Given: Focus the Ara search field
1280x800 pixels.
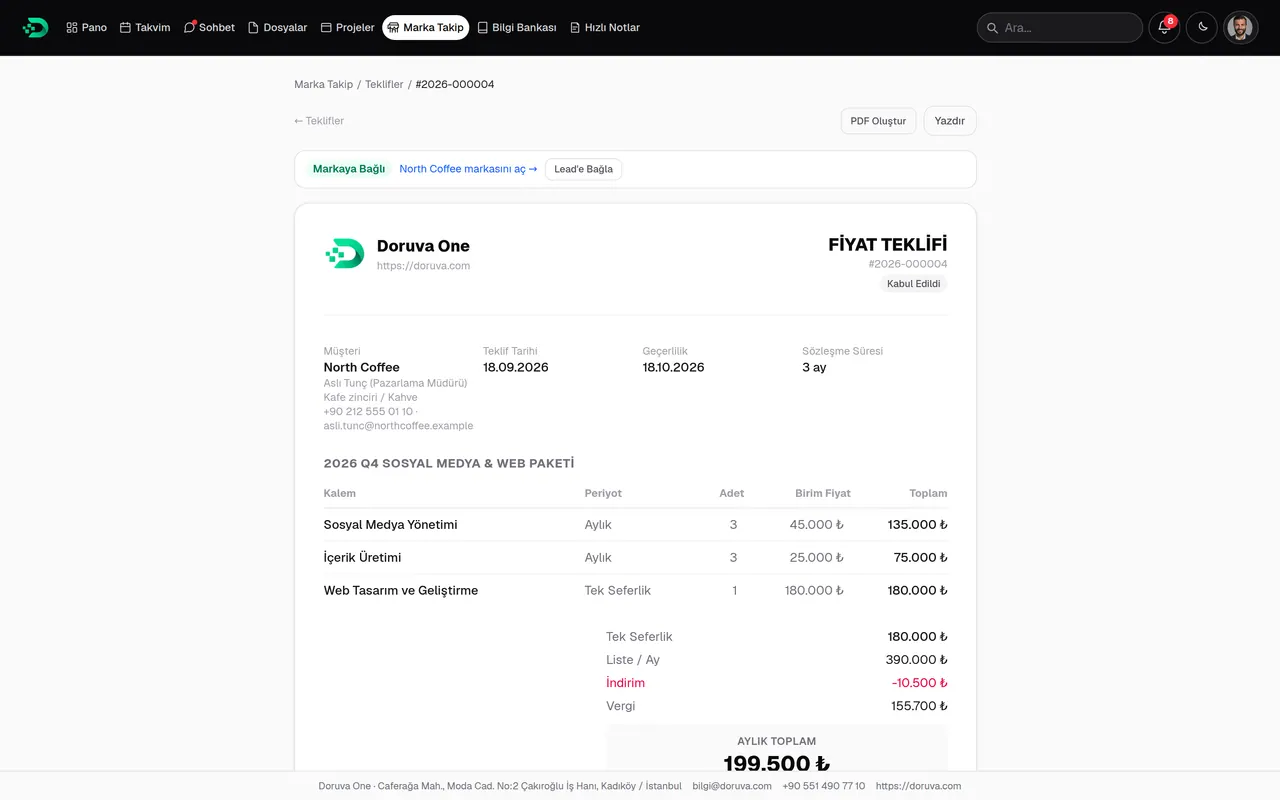Looking at the screenshot, I should [1060, 27].
